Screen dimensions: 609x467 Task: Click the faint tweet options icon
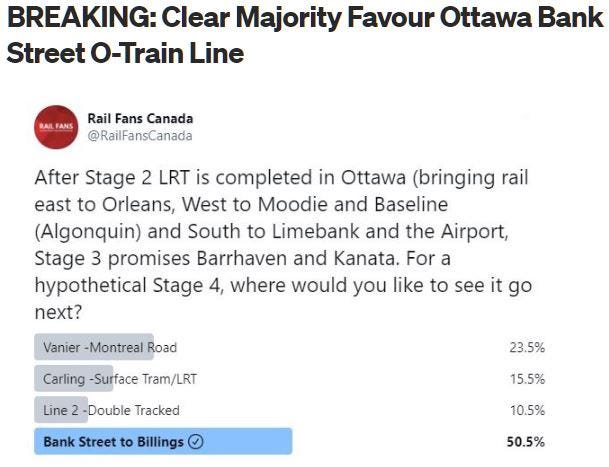(x=527, y=117)
